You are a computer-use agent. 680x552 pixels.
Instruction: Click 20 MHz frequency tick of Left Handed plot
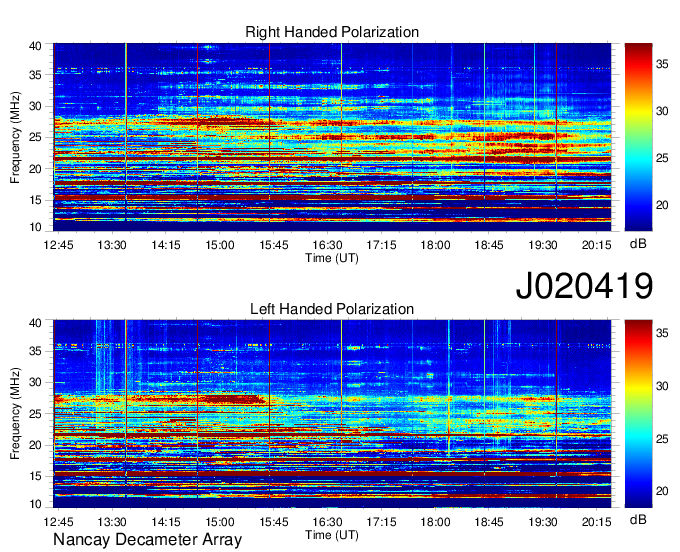coord(35,445)
